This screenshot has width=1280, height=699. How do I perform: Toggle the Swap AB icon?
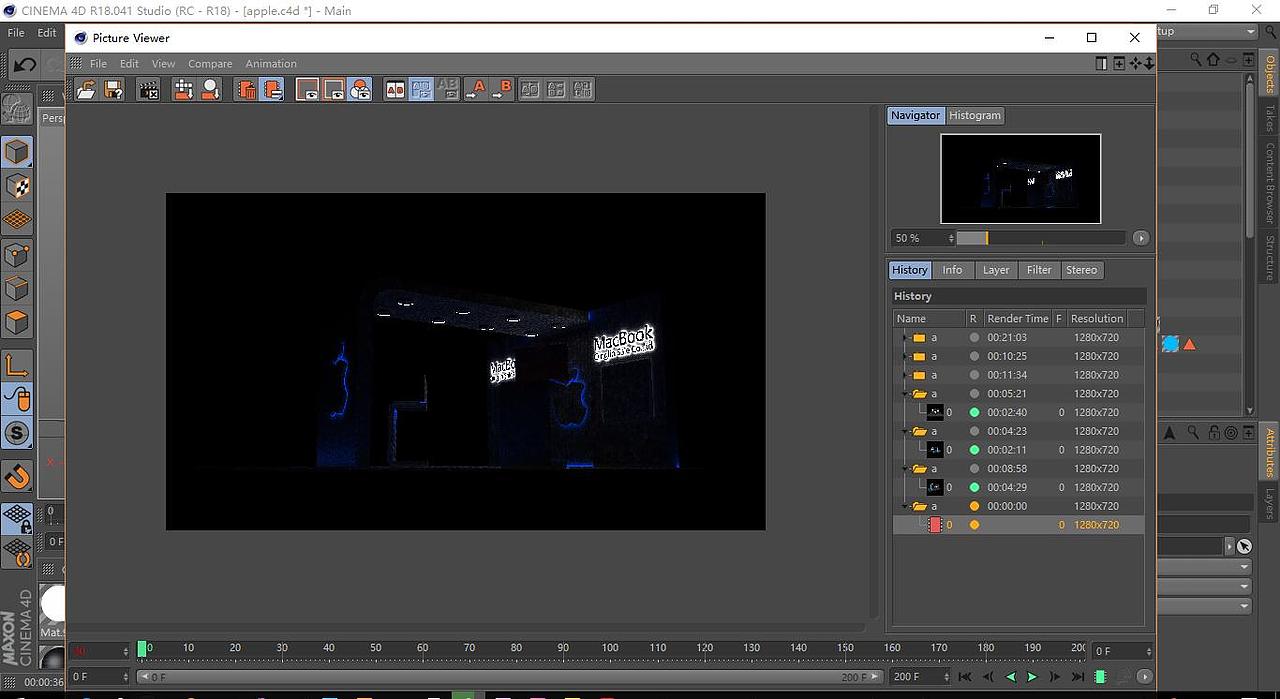click(x=422, y=89)
